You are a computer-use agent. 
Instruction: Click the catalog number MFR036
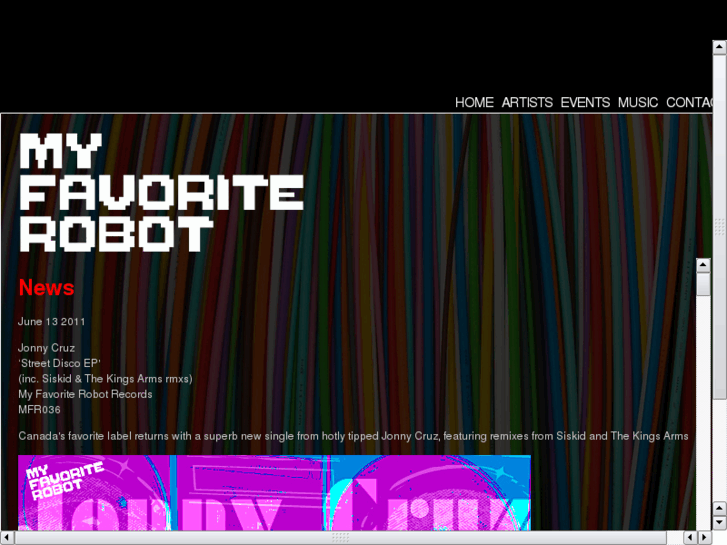39,410
